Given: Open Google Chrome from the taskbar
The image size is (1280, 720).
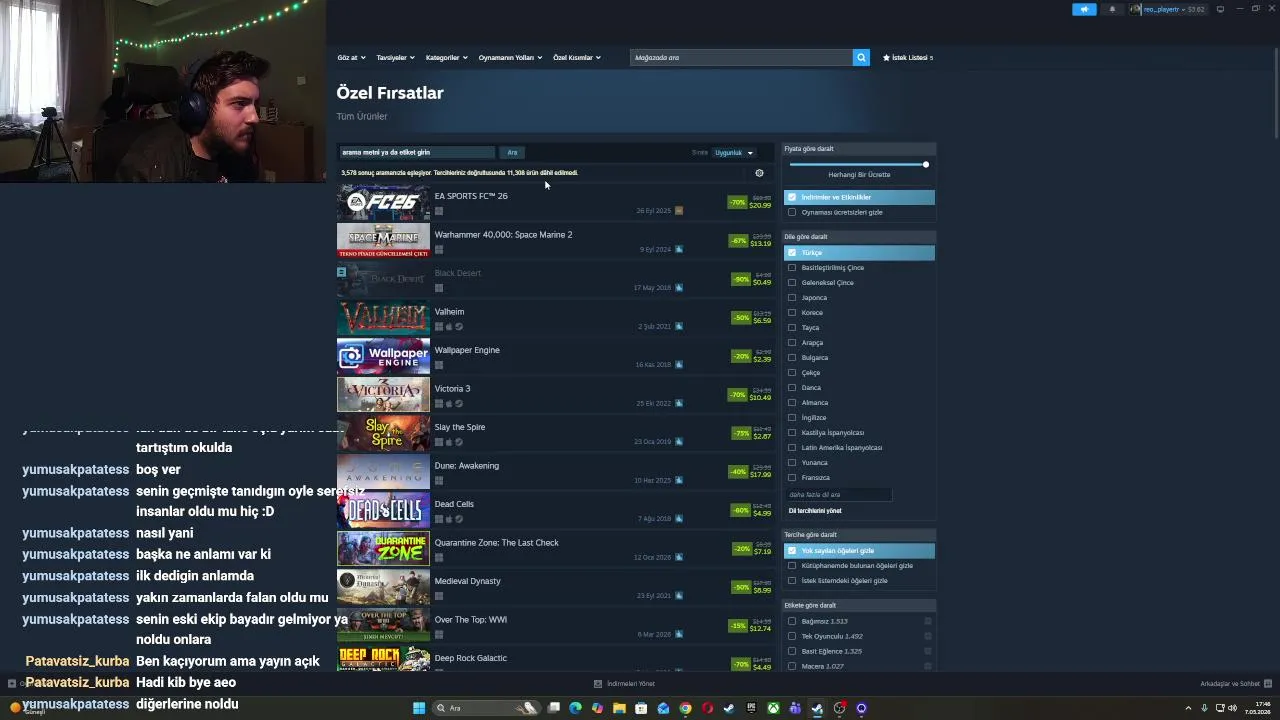Looking at the screenshot, I should [685, 708].
